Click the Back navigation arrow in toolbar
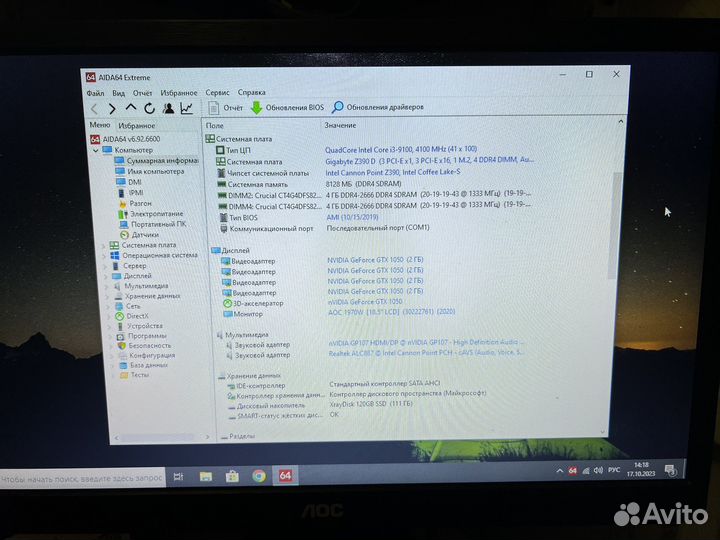 click(95, 109)
